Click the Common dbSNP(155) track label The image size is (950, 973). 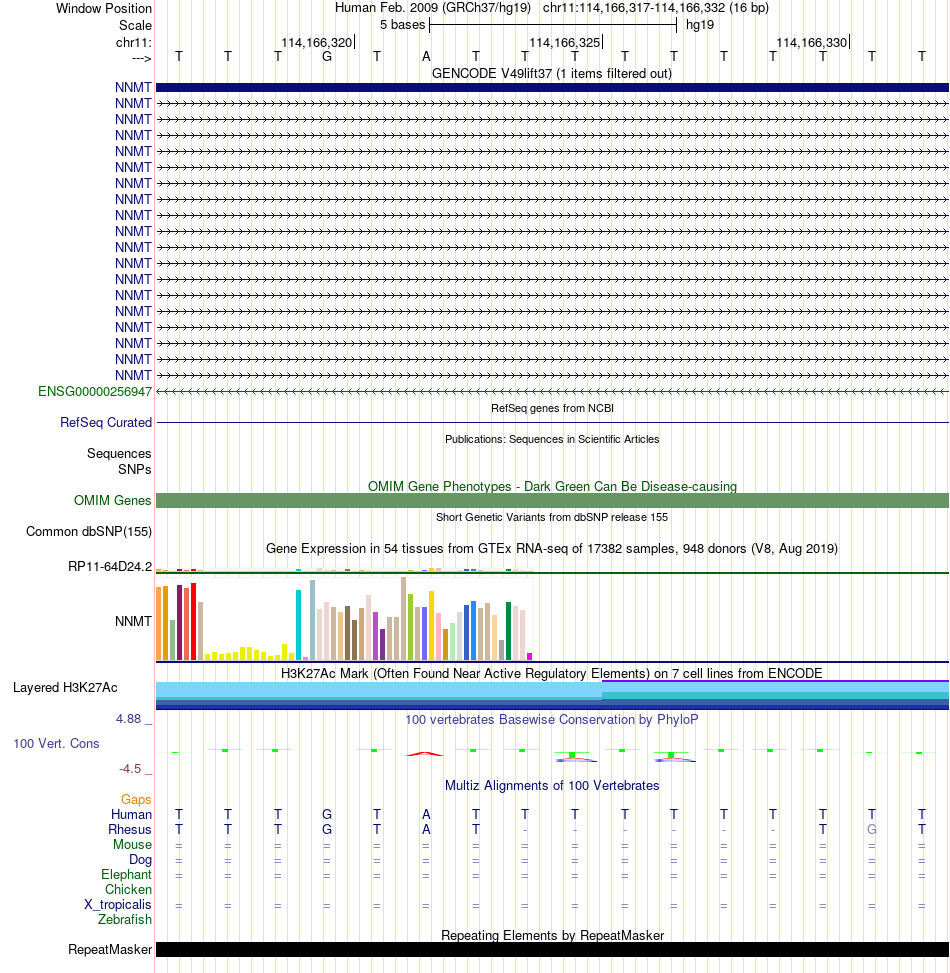click(89, 532)
